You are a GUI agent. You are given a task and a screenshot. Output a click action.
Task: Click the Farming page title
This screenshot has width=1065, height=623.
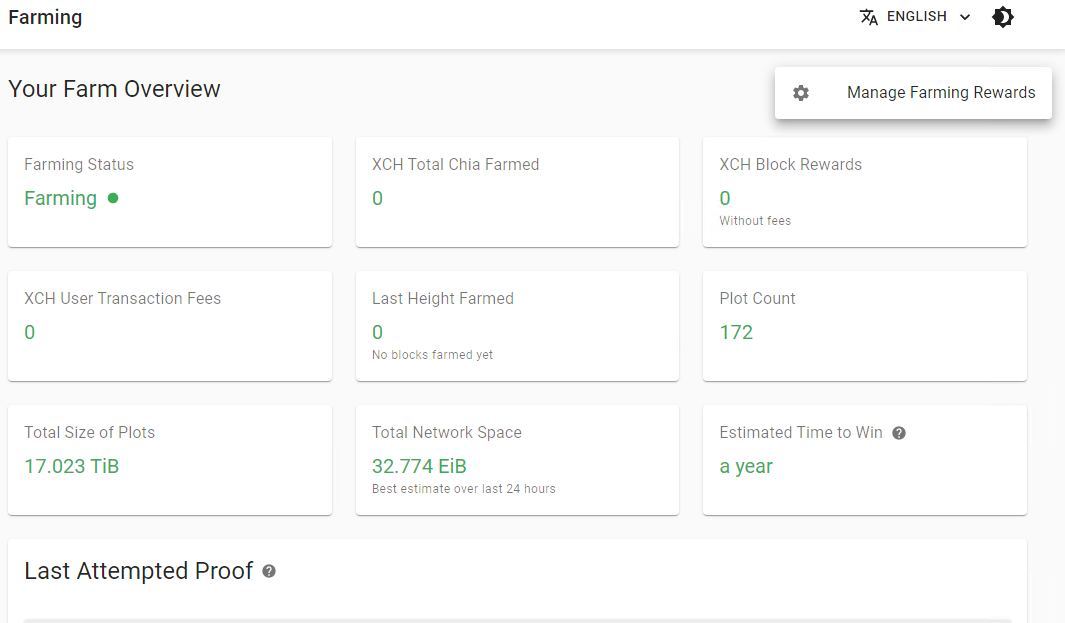[x=45, y=18]
